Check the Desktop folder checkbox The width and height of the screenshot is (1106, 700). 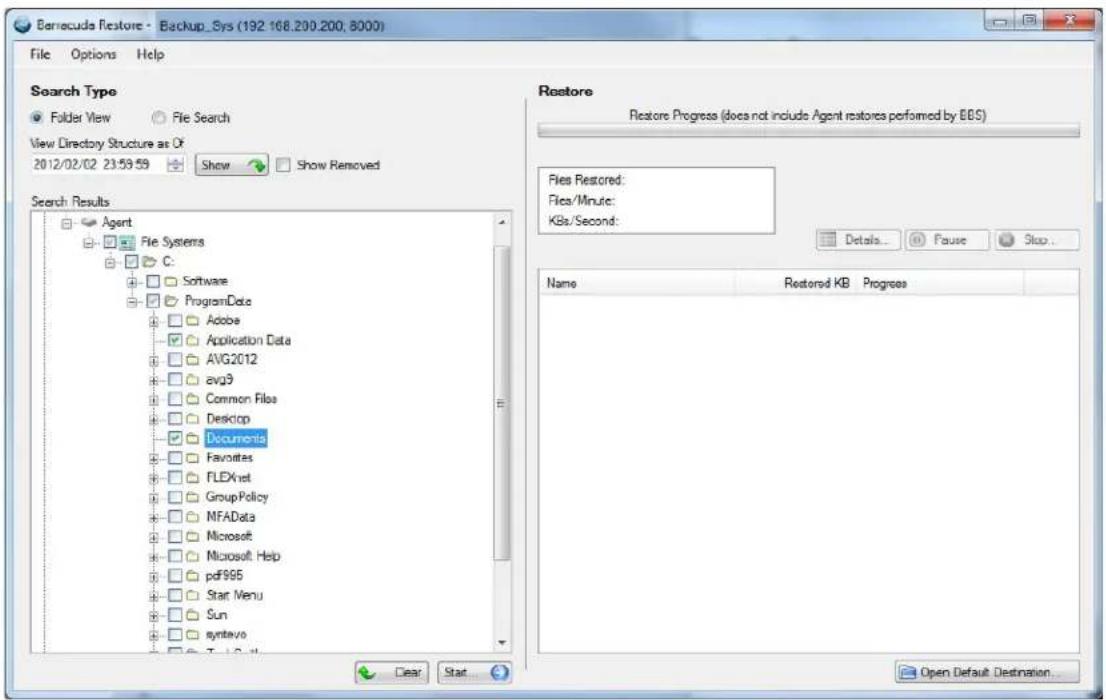[x=175, y=418]
